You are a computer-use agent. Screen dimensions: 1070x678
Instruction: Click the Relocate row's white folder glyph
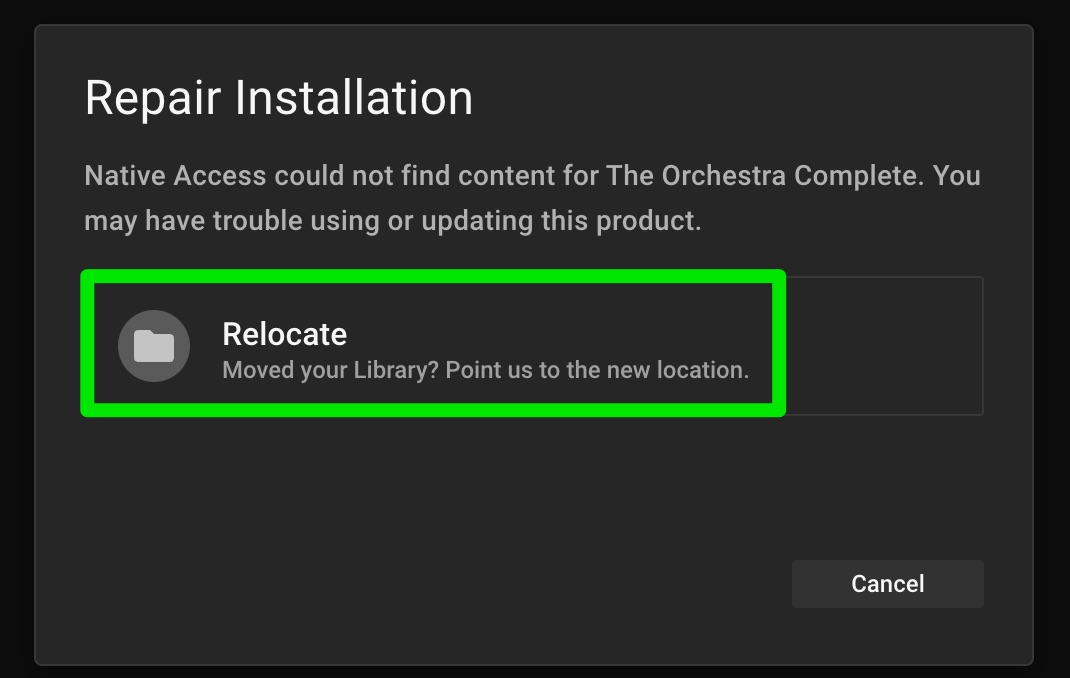click(x=154, y=346)
